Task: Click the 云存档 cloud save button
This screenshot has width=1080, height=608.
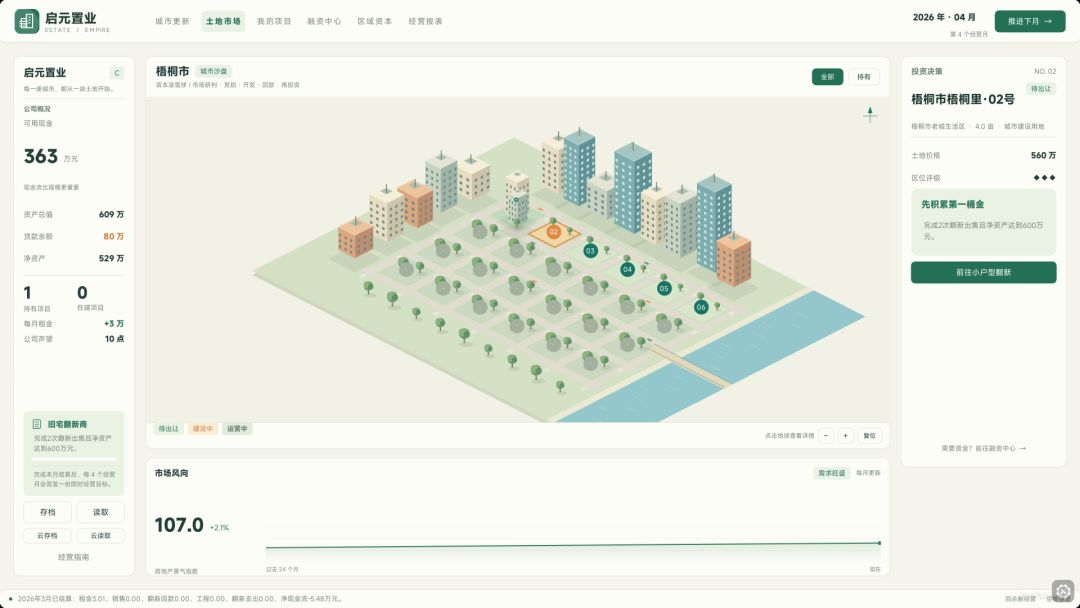Action: [48, 536]
